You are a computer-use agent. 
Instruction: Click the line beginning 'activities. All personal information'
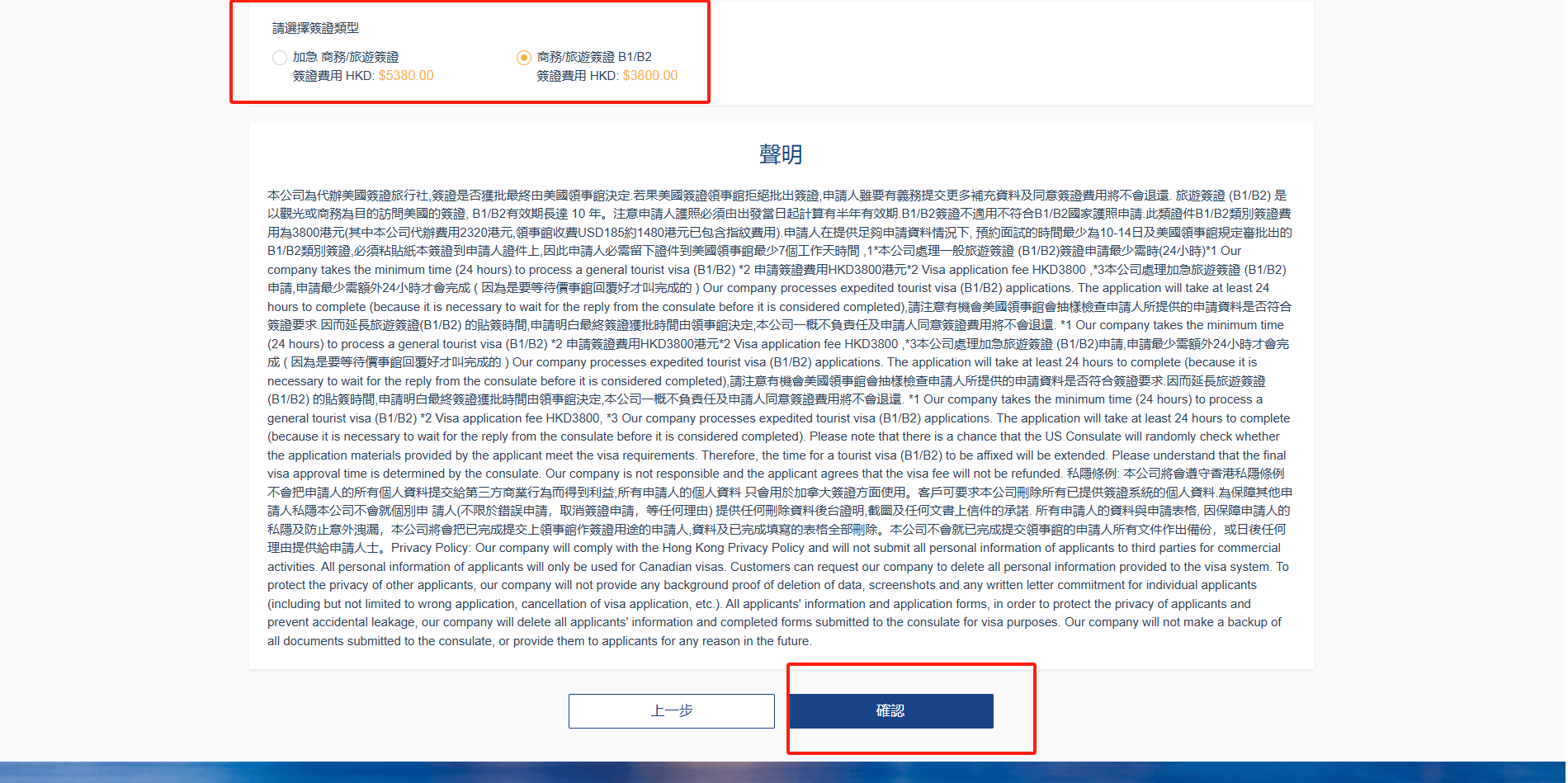[x=776, y=567]
